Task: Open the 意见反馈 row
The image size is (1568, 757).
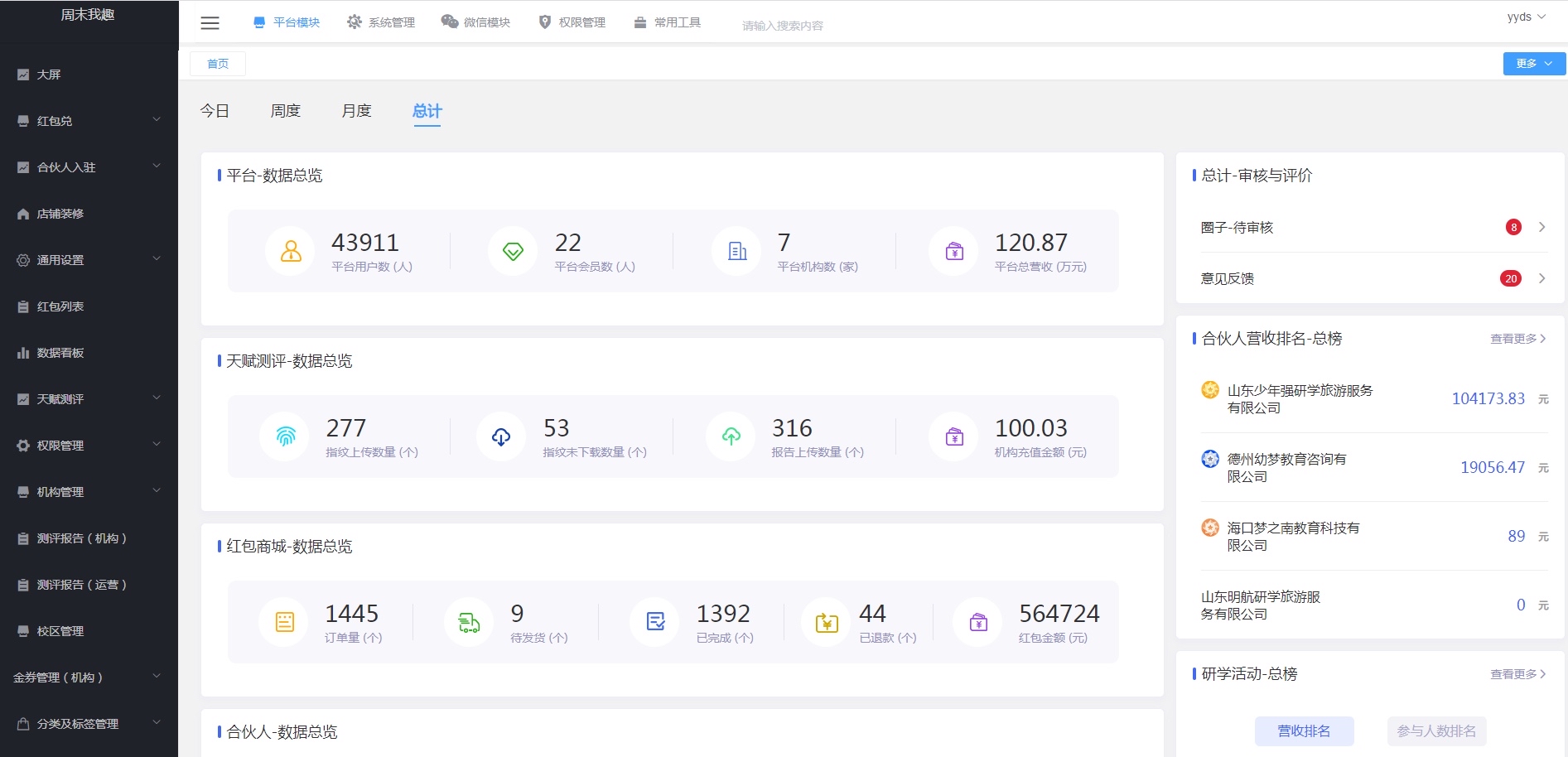Action: (1373, 278)
